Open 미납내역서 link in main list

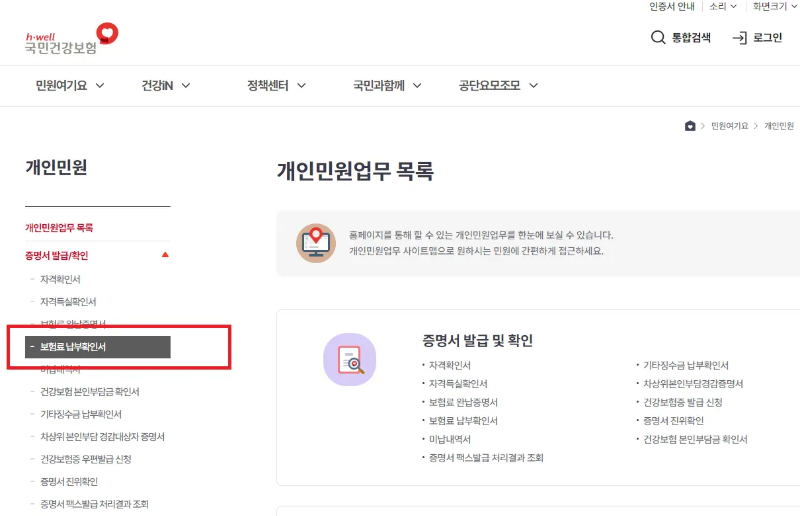tap(449, 439)
